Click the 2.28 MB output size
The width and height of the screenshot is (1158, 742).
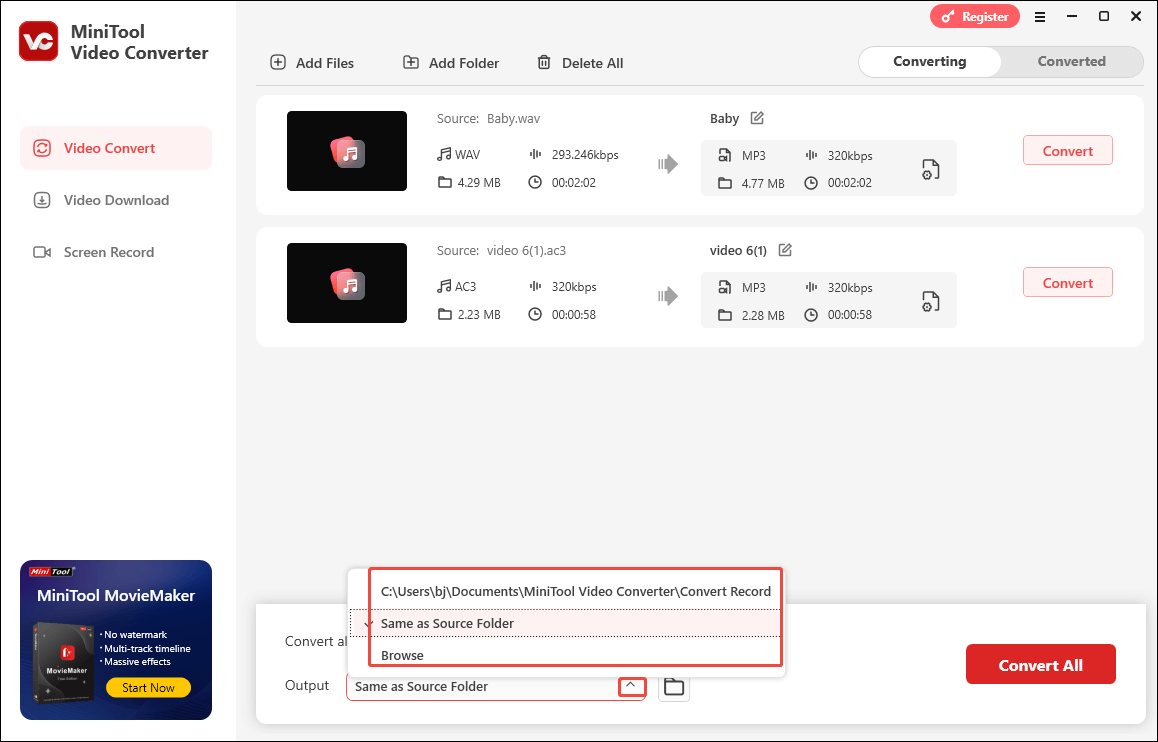tap(763, 315)
